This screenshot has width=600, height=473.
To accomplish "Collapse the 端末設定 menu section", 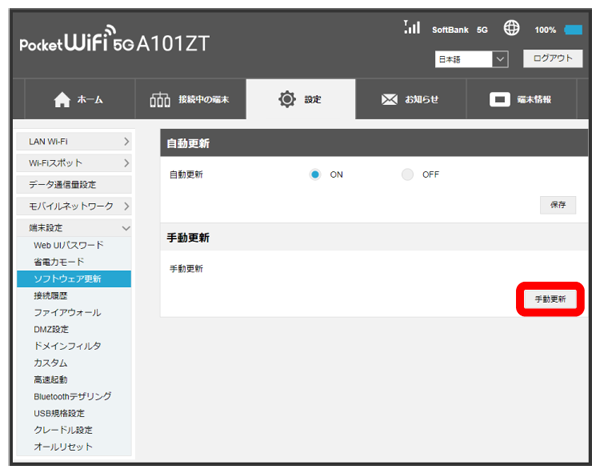I will [x=75, y=228].
